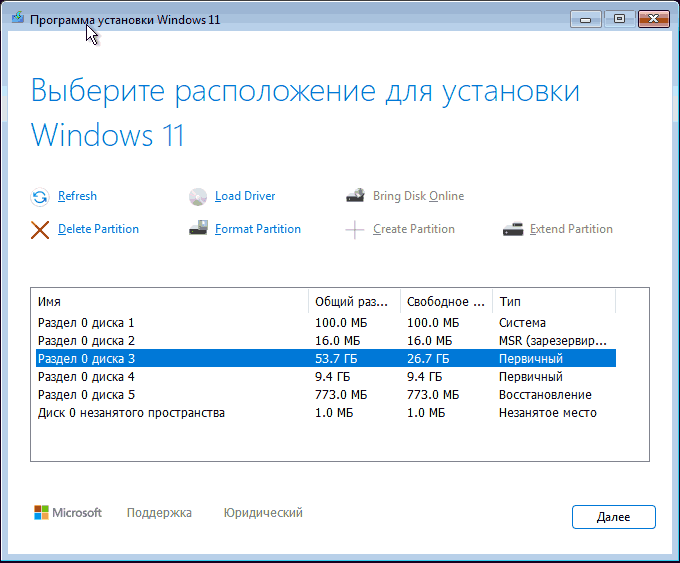Open the Load Driver link
The image size is (680, 563).
245,196
